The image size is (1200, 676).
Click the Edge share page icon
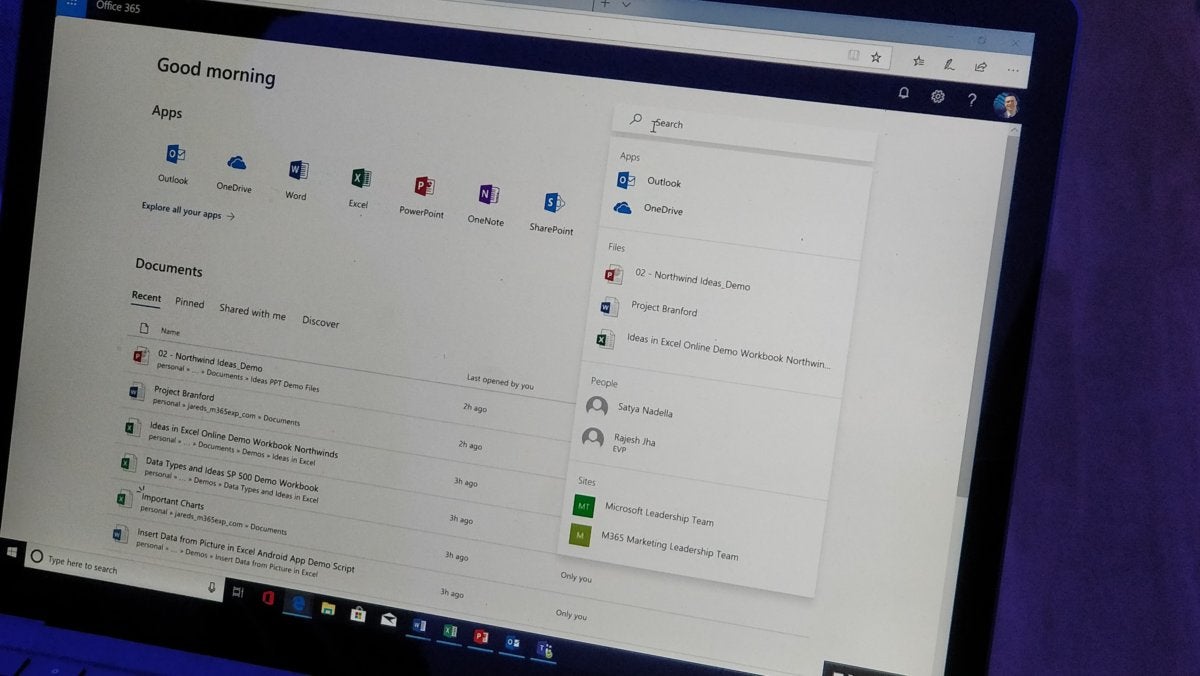pos(981,67)
